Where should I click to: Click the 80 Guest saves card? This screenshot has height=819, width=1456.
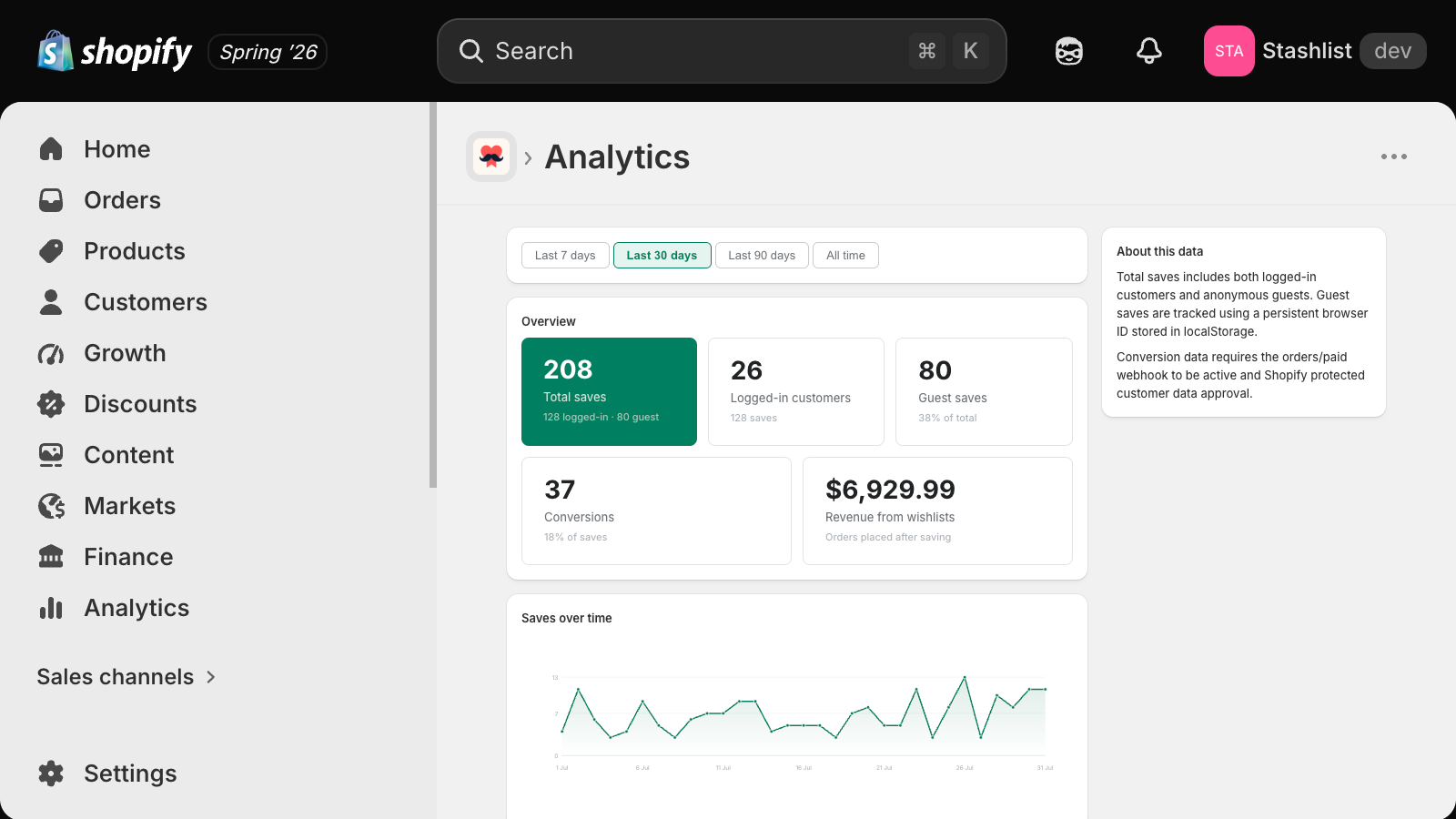[984, 391]
